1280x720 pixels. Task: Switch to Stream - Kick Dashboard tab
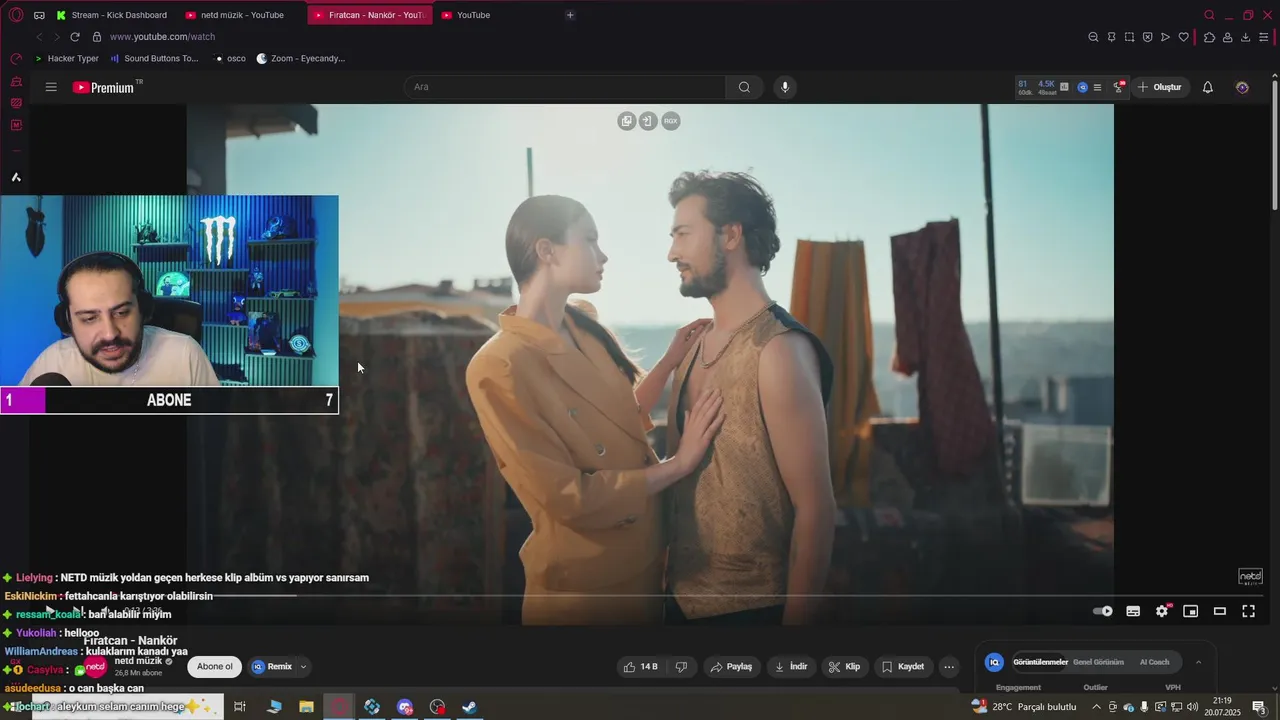pyautogui.click(x=112, y=15)
